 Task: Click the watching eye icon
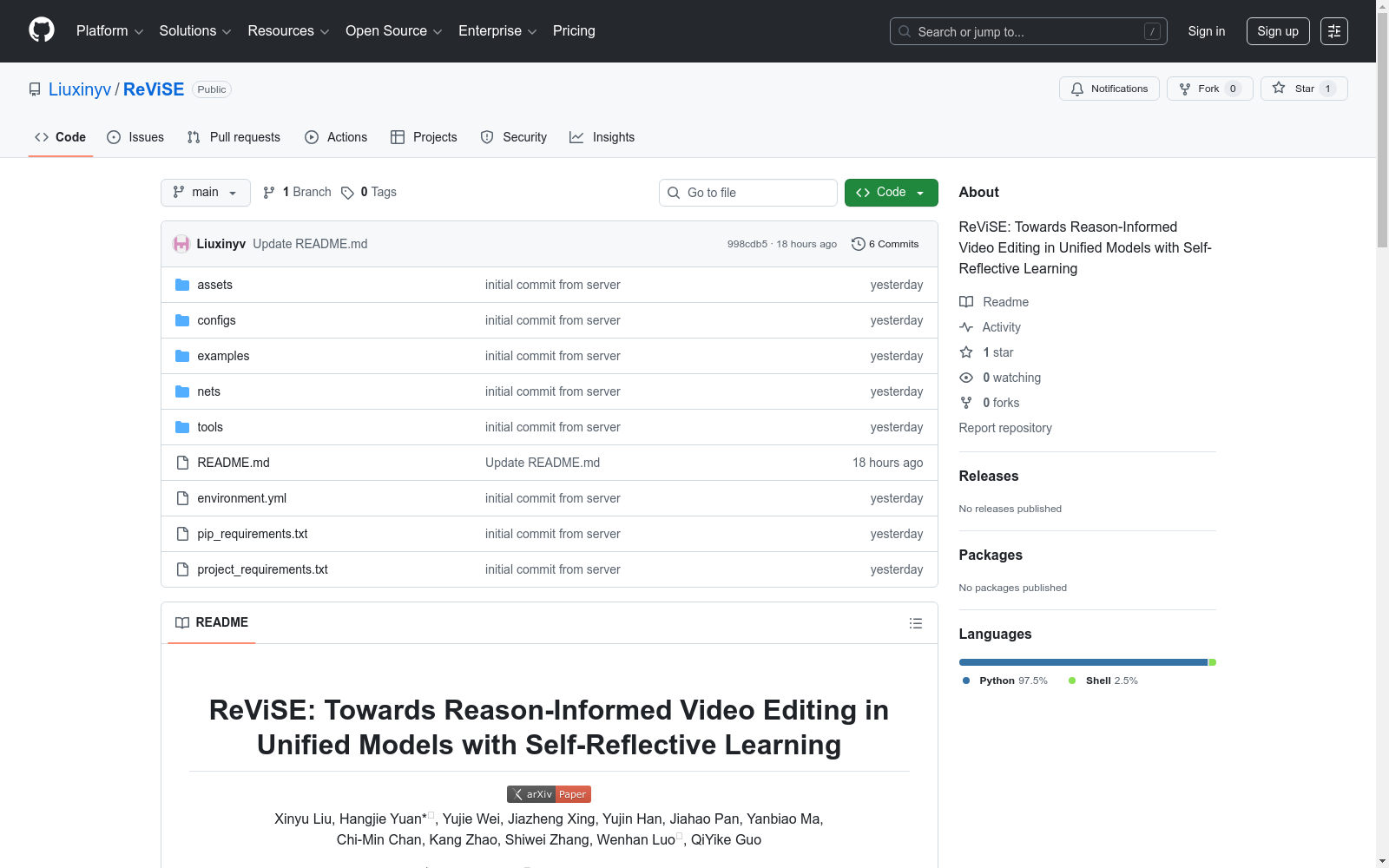tap(966, 378)
